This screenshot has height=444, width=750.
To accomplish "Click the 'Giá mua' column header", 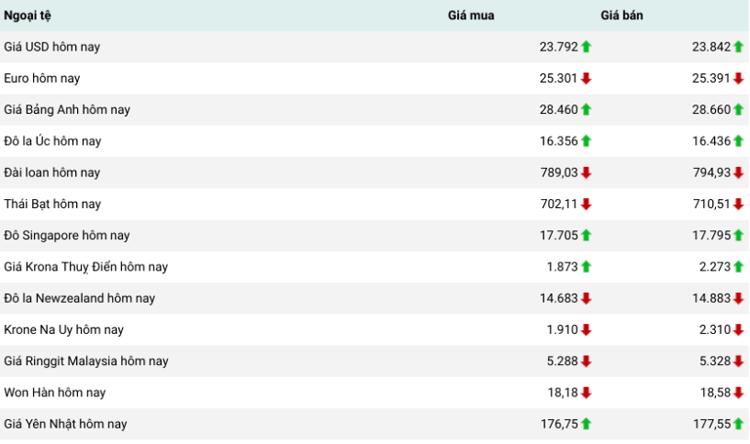I will click(470, 15).
